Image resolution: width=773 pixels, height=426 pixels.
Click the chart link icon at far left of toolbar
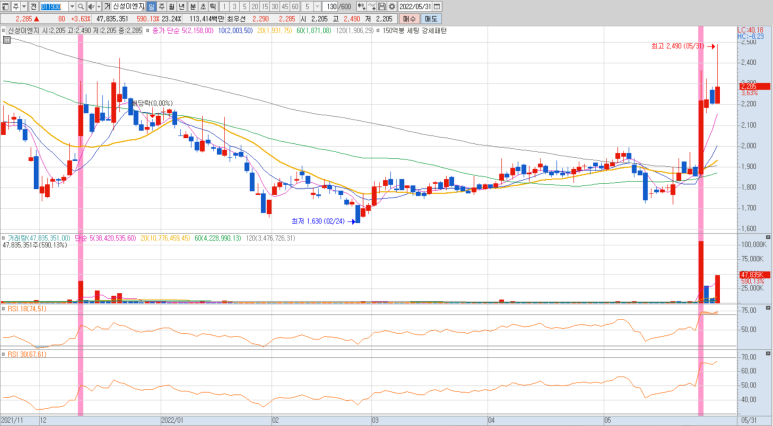tap(6, 6)
